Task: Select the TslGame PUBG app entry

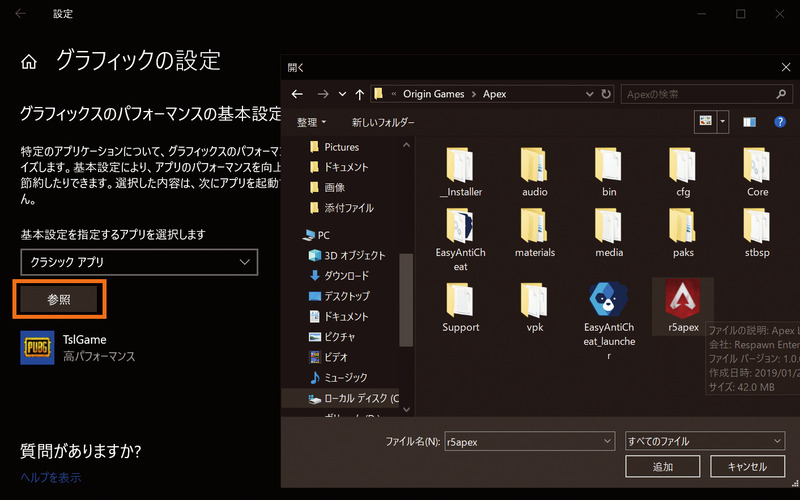Action: [x=78, y=347]
